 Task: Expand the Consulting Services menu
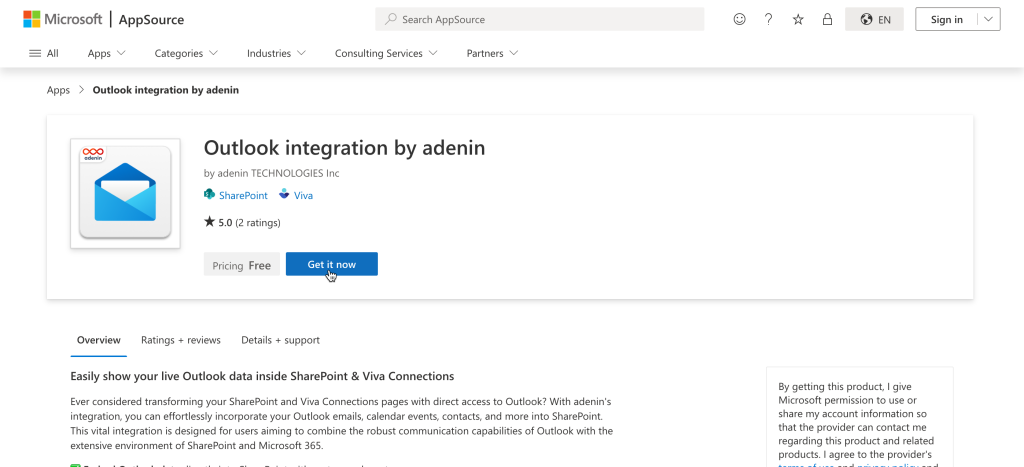click(x=386, y=53)
